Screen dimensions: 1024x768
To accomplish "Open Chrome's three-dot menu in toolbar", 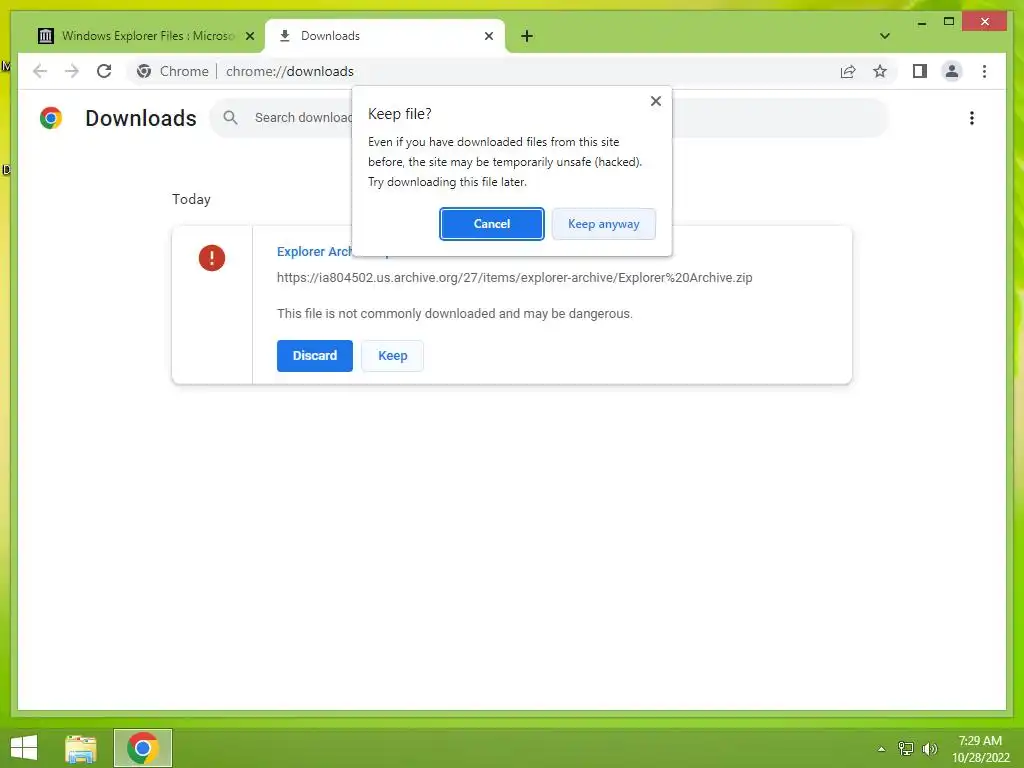I will (984, 71).
